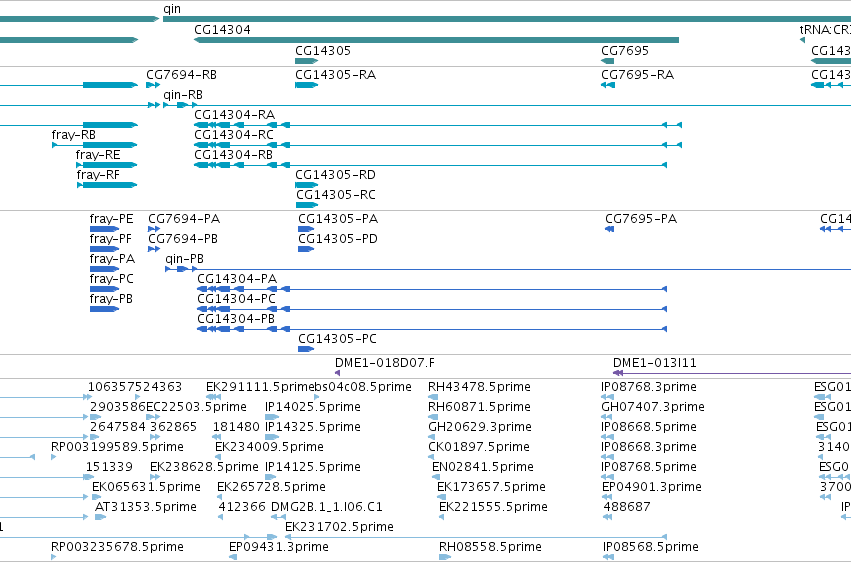Click EST EK265728.5prime label
This screenshot has width=851, height=562.
click(x=271, y=487)
